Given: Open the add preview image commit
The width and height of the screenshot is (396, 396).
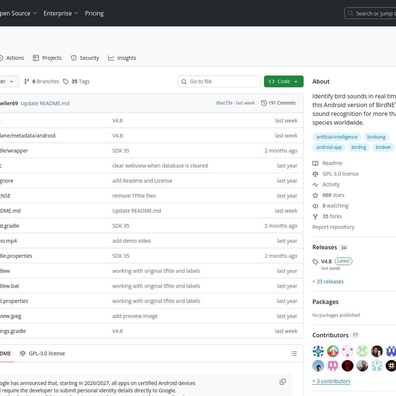Looking at the screenshot, I should (x=135, y=316).
